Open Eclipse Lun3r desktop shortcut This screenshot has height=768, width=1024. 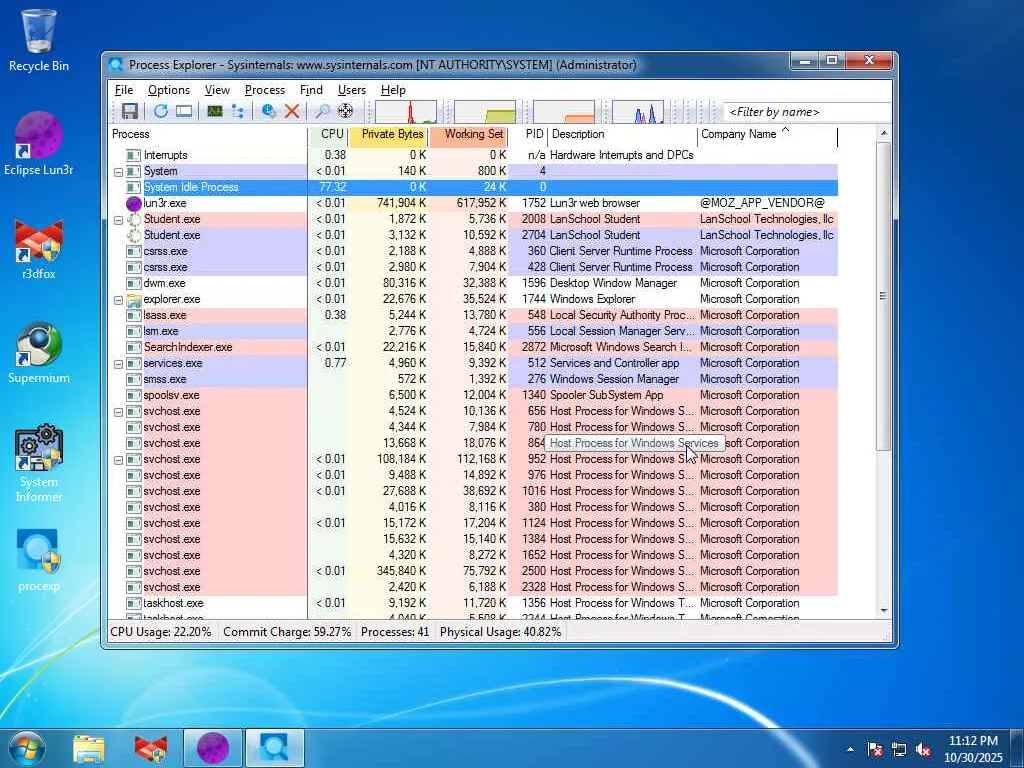39,144
